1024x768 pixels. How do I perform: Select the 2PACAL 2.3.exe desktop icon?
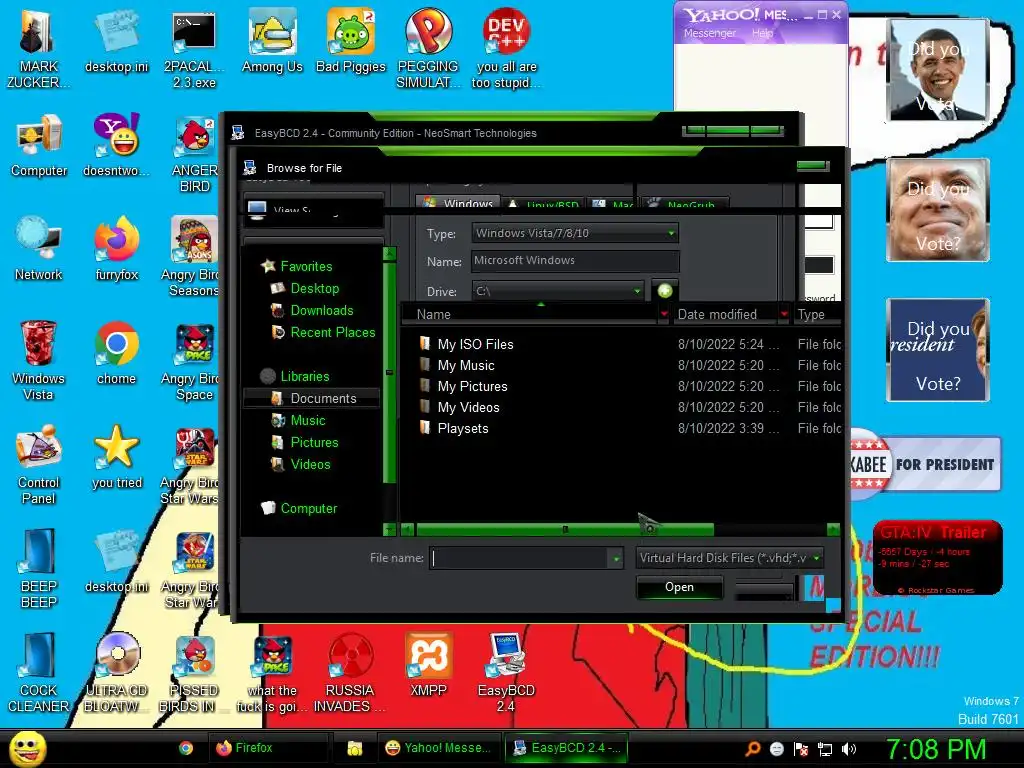pos(194,49)
